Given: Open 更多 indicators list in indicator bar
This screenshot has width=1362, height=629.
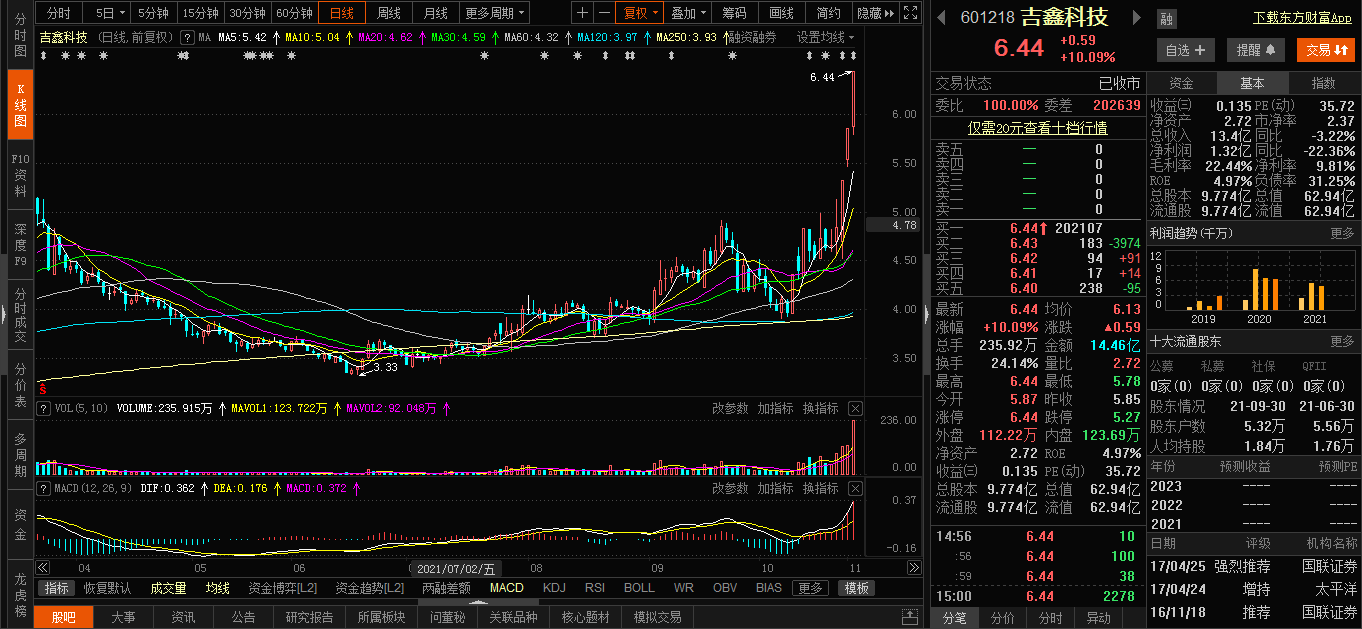Looking at the screenshot, I should coord(810,588).
